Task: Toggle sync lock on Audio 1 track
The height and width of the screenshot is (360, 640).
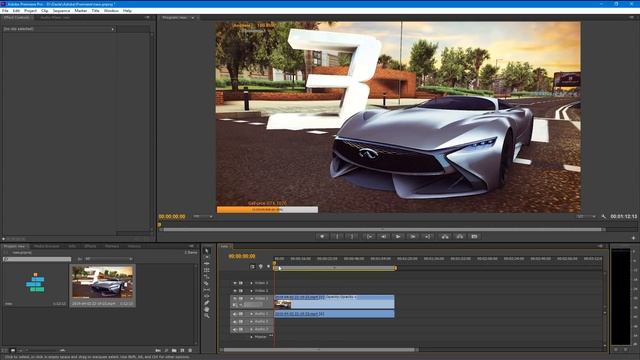Action: 241,314
